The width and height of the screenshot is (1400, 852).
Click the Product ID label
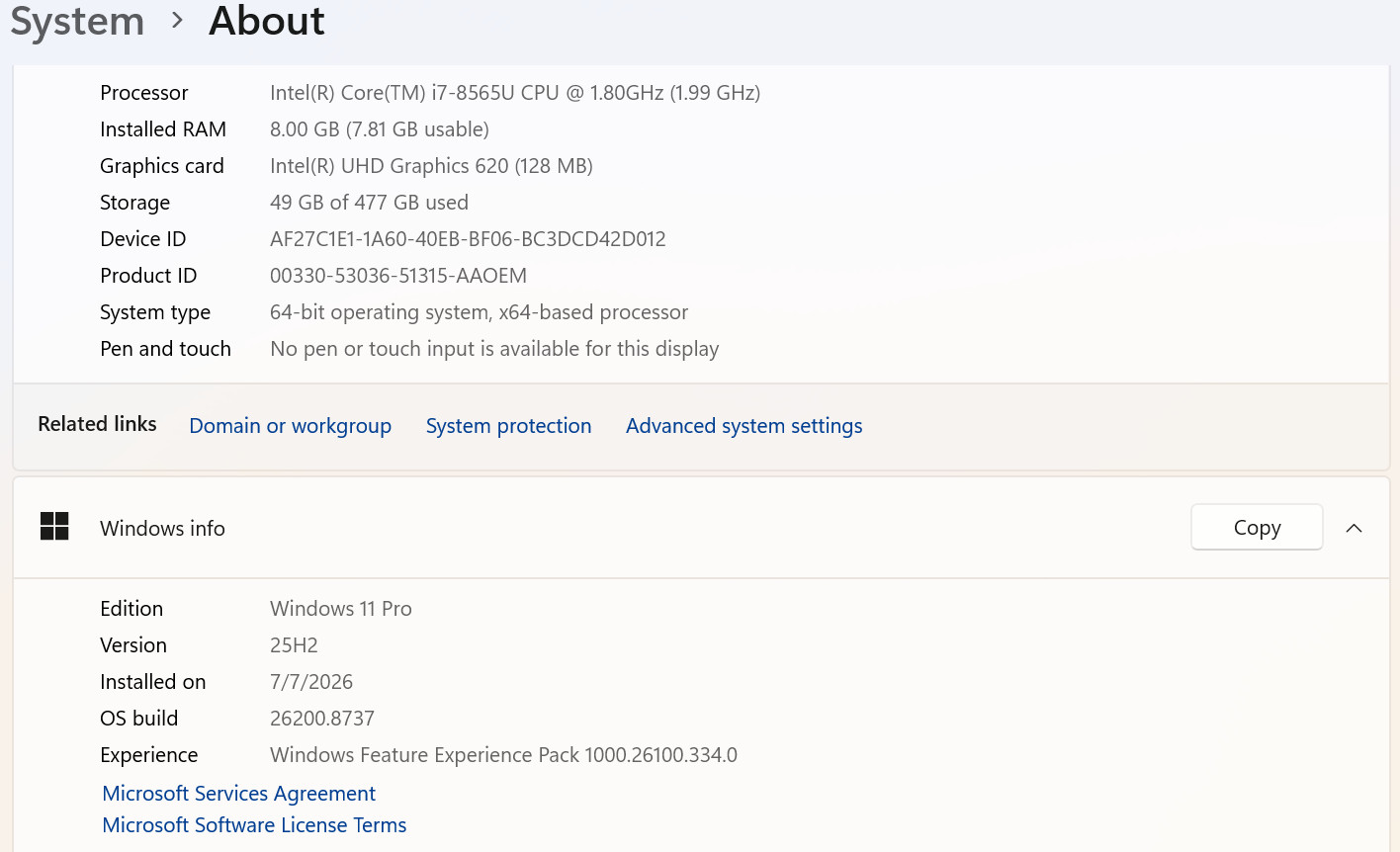click(x=148, y=276)
